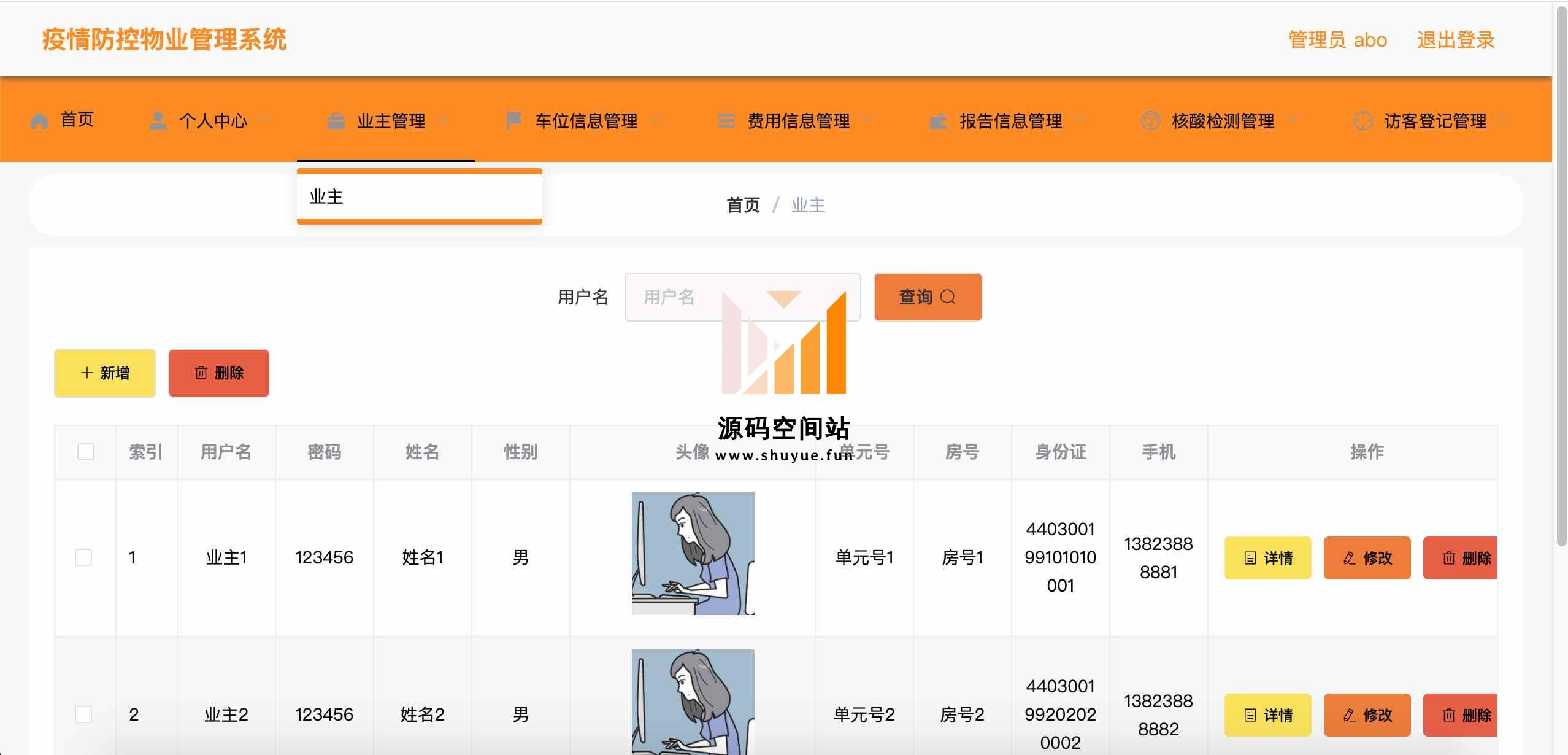Click the vertical page scrollbar
Image resolution: width=1568 pixels, height=755 pixels.
click(x=1562, y=276)
